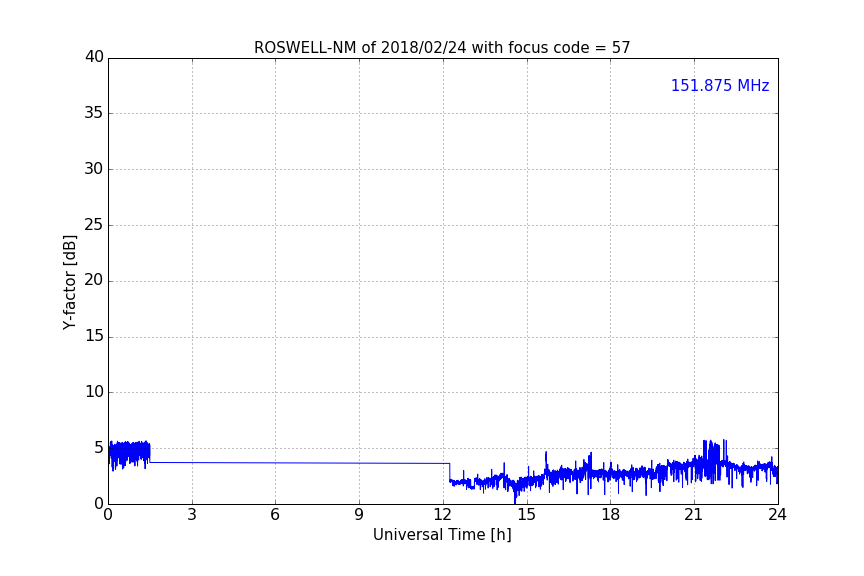Click x-axis tick label '18'

[611, 515]
